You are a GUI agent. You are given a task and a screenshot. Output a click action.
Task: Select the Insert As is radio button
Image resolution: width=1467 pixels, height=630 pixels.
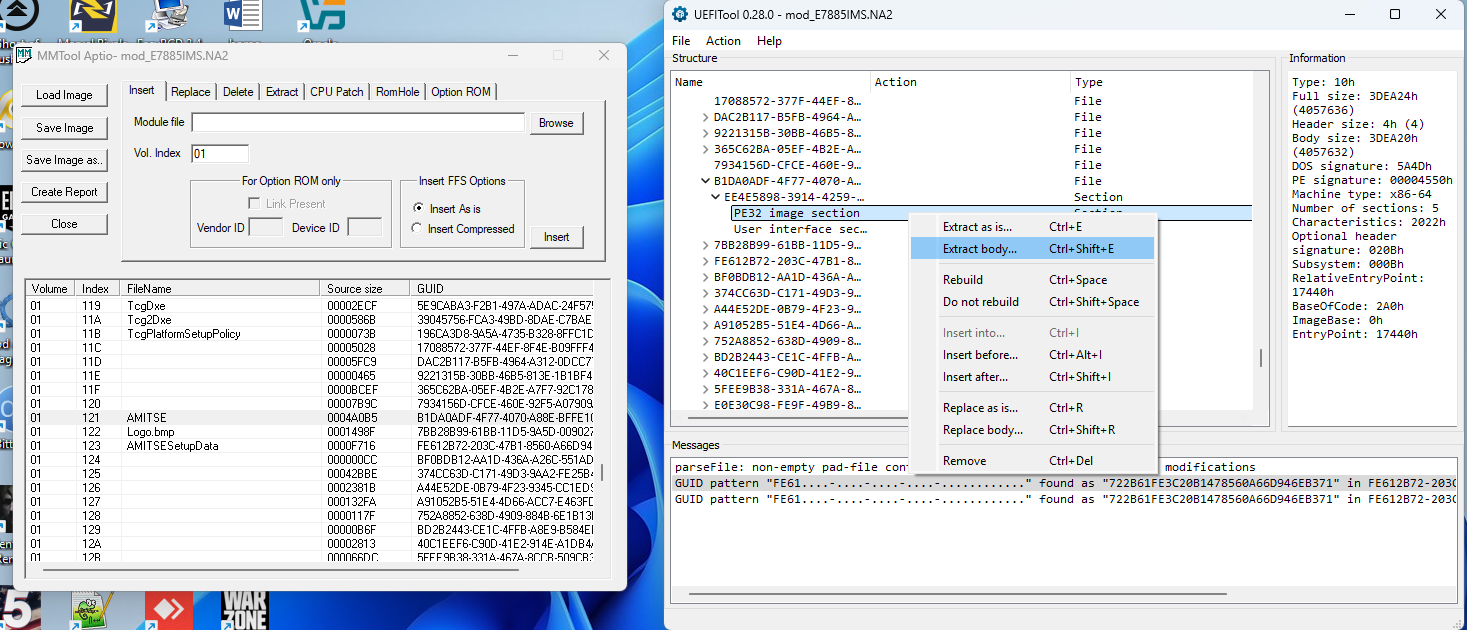tap(418, 208)
